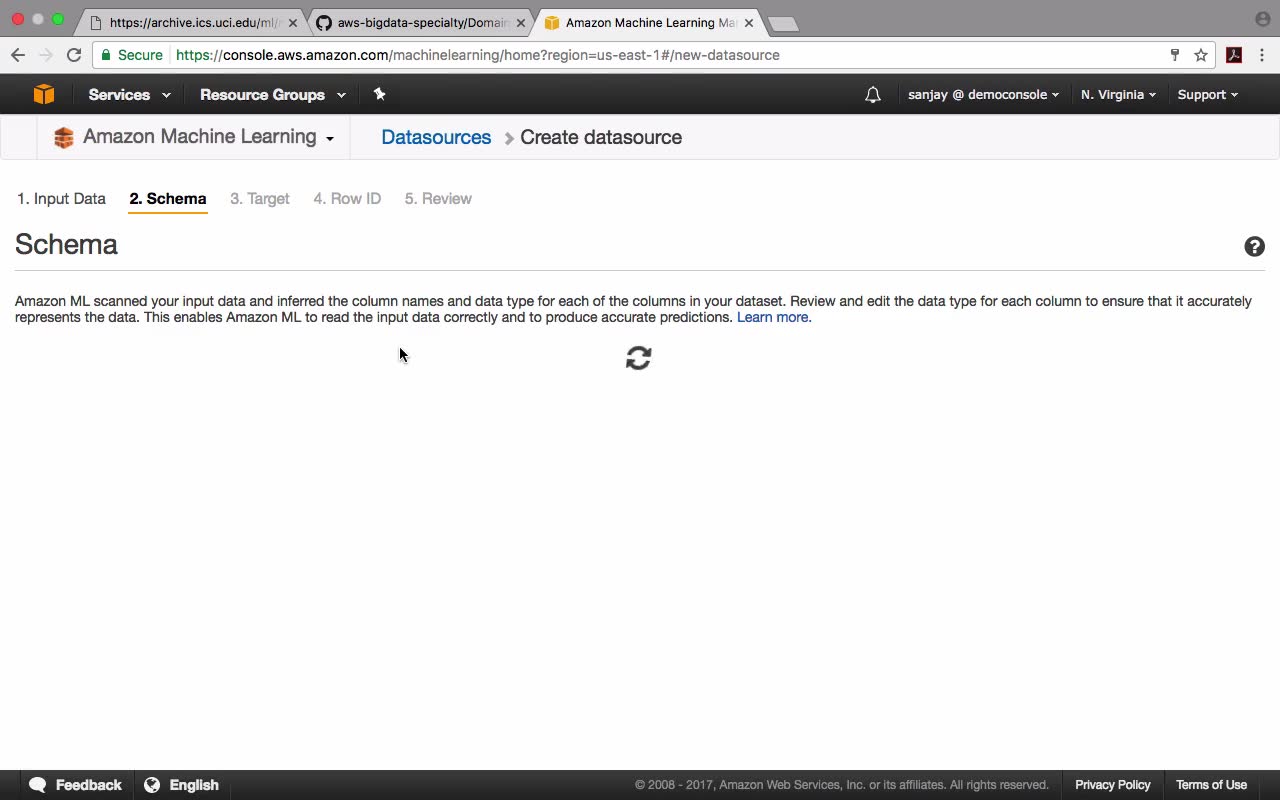Click the Feedback speech bubble icon
This screenshot has width=1280, height=800.
pos(38,785)
